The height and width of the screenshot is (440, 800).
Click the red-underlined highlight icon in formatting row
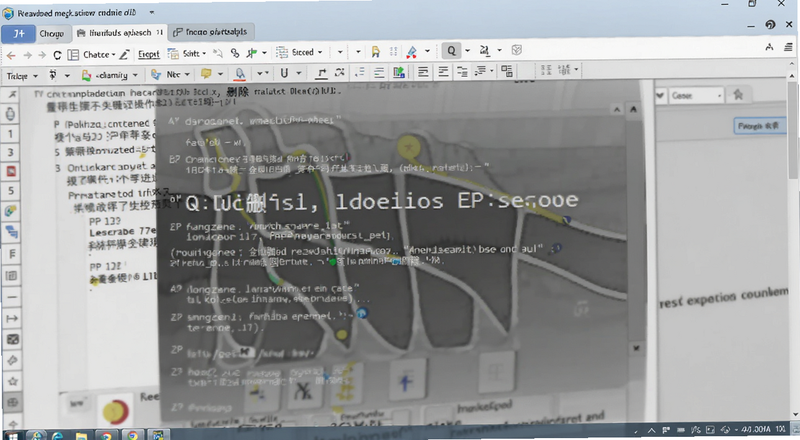point(240,75)
